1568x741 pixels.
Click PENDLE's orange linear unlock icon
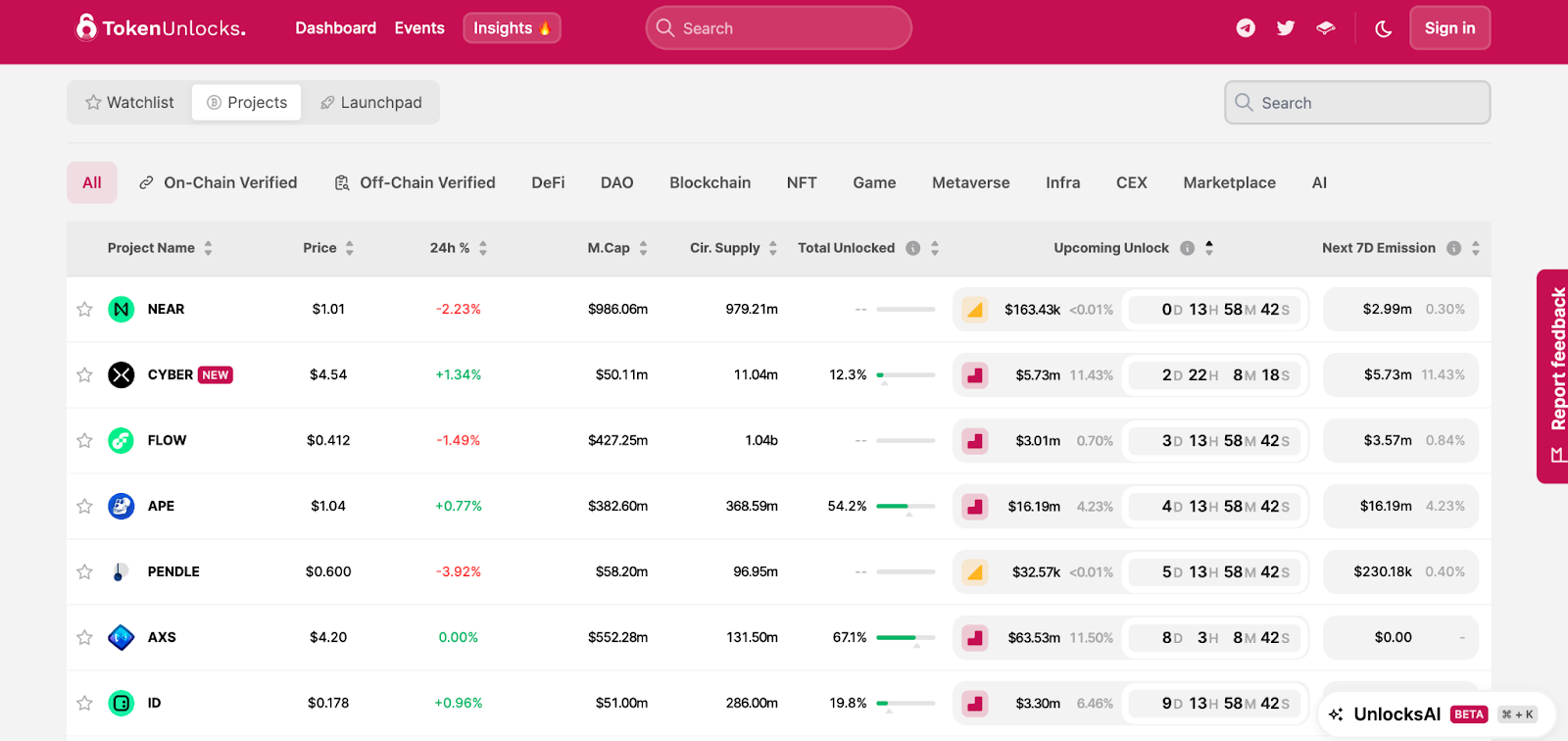[975, 572]
